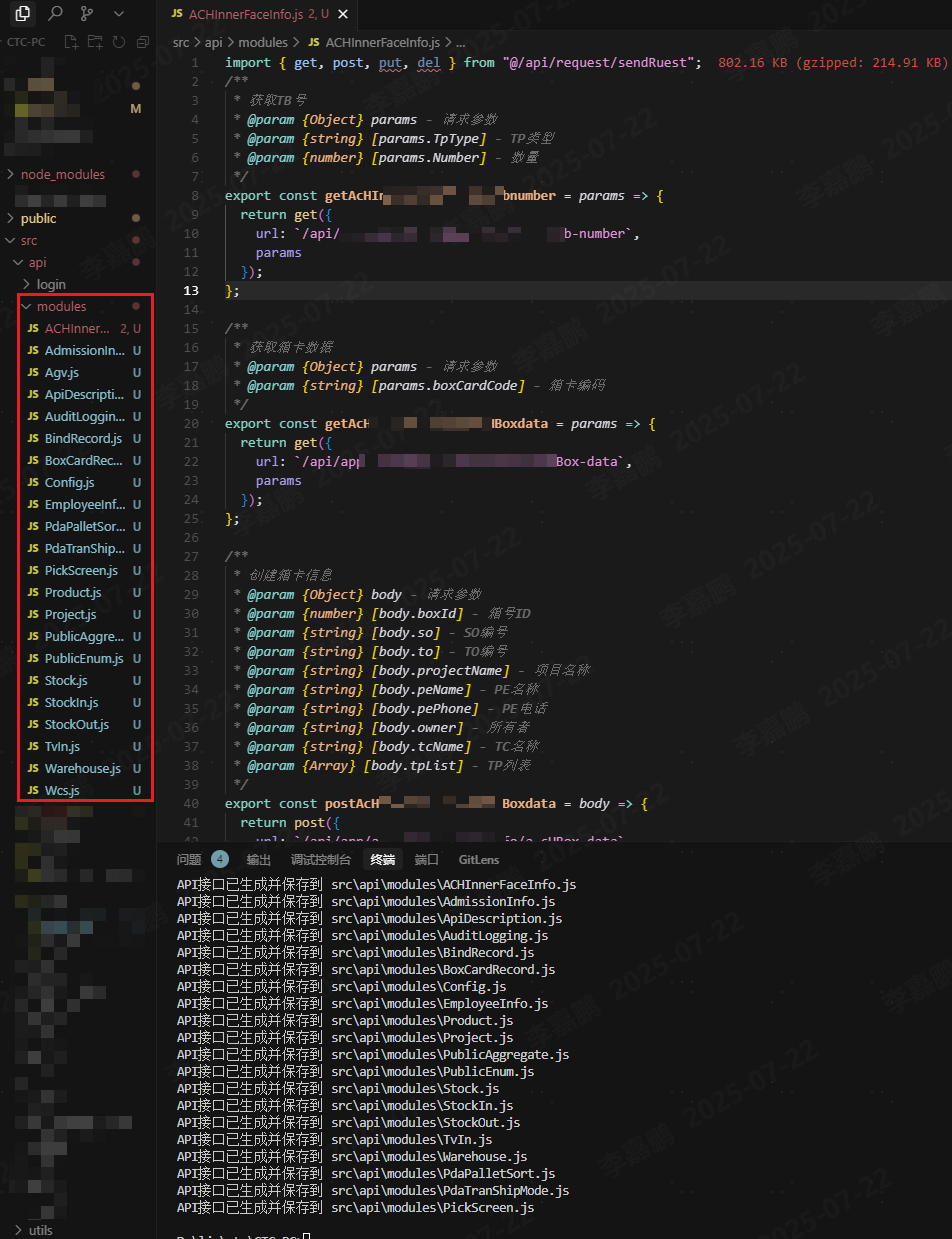Screen dimensions: 952x1239
Task: Expand the utils folder
Action: pyautogui.click(x=40, y=1230)
